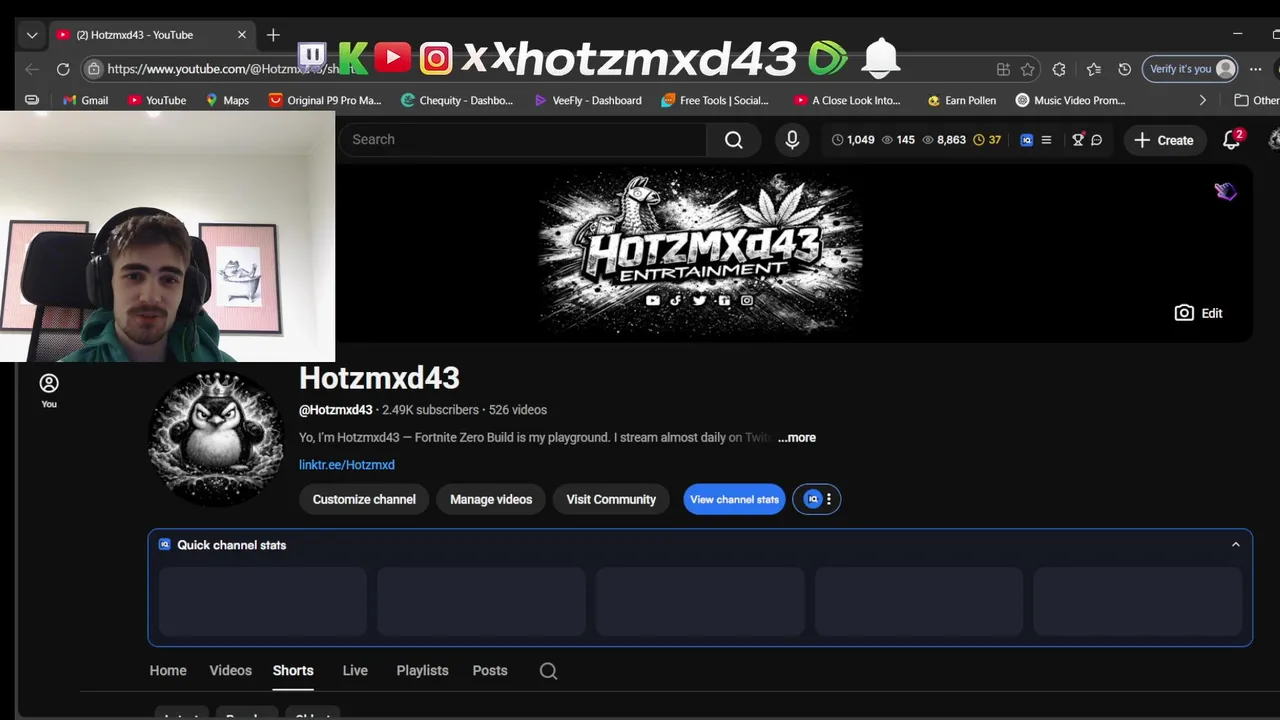1280x720 pixels.
Task: Open the linktr.ee/Hotzmxd link
Action: pos(347,465)
